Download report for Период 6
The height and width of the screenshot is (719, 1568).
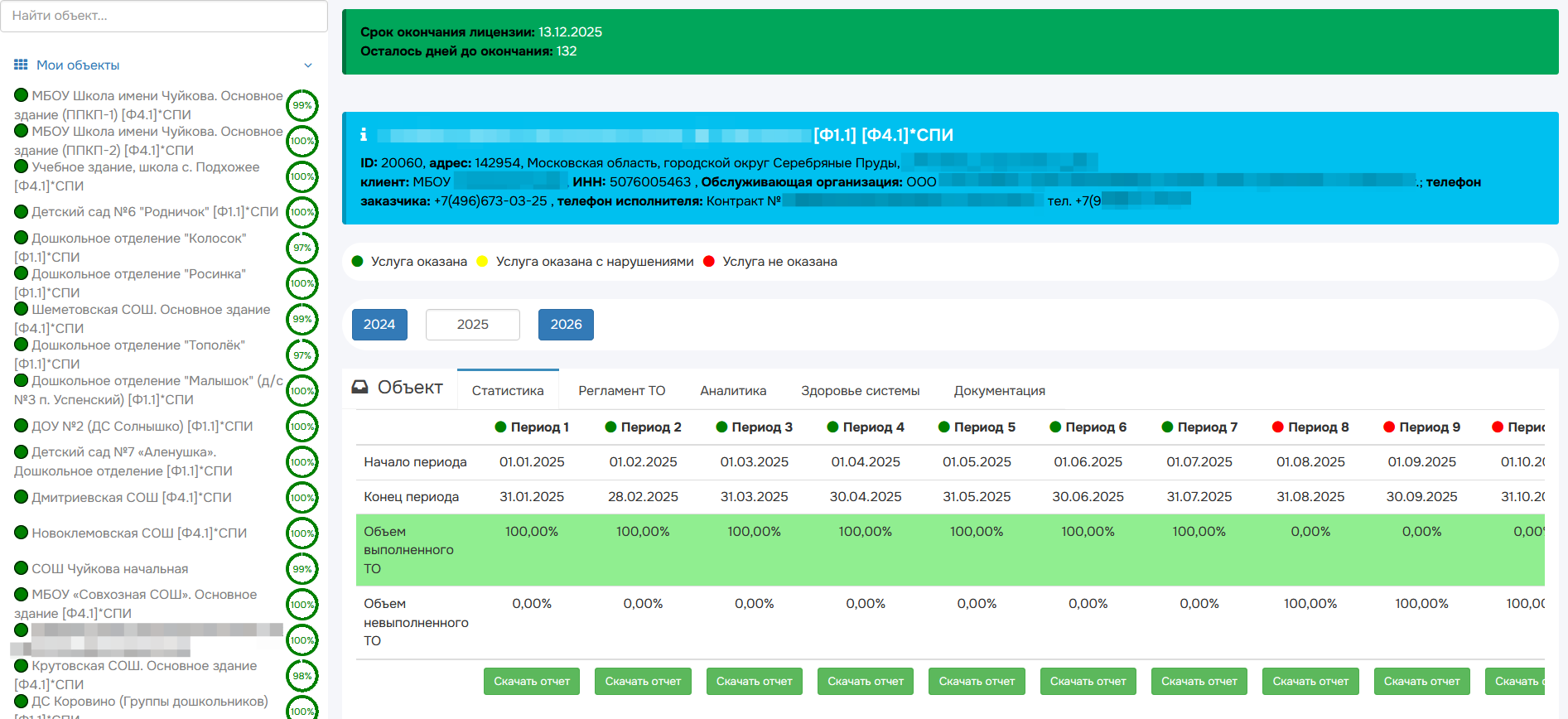pos(1088,682)
